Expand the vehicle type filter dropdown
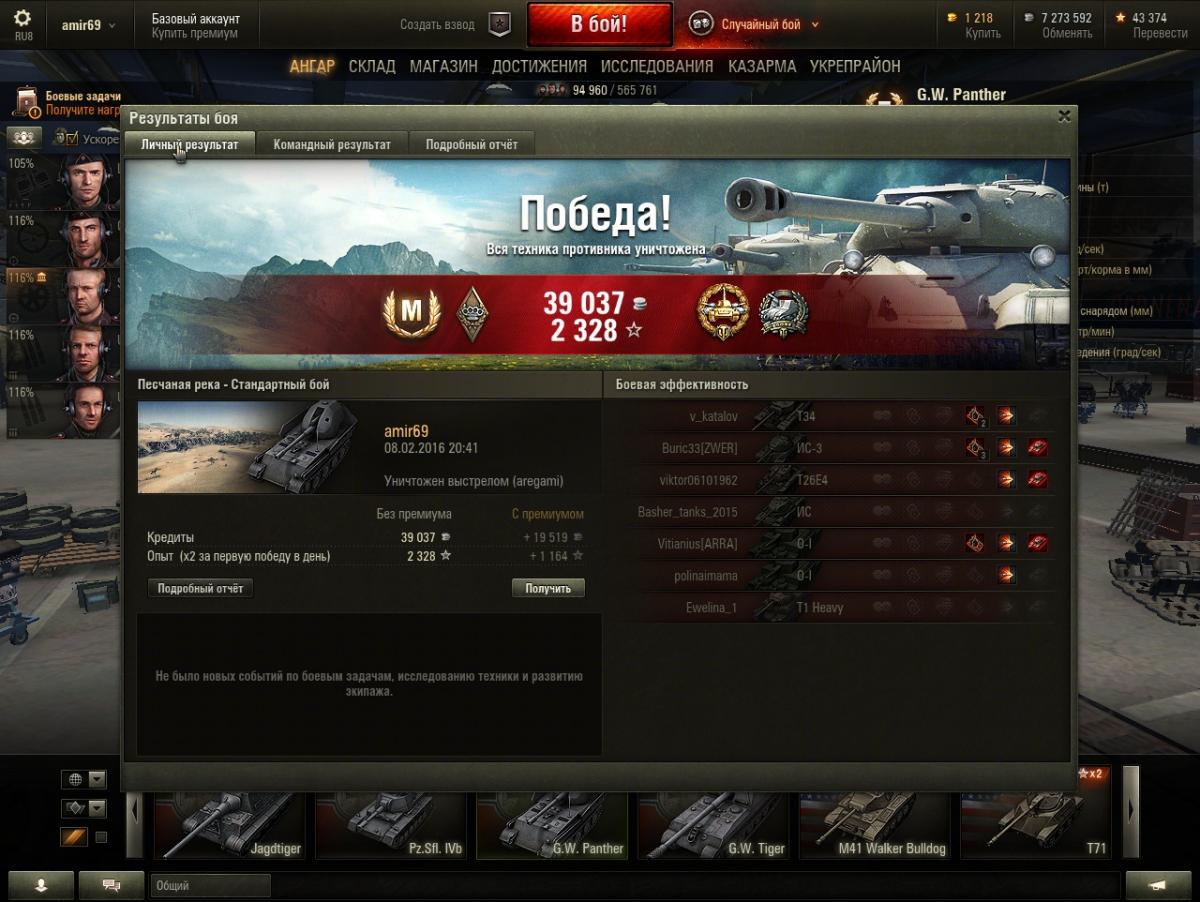This screenshot has width=1200, height=902. click(x=97, y=808)
